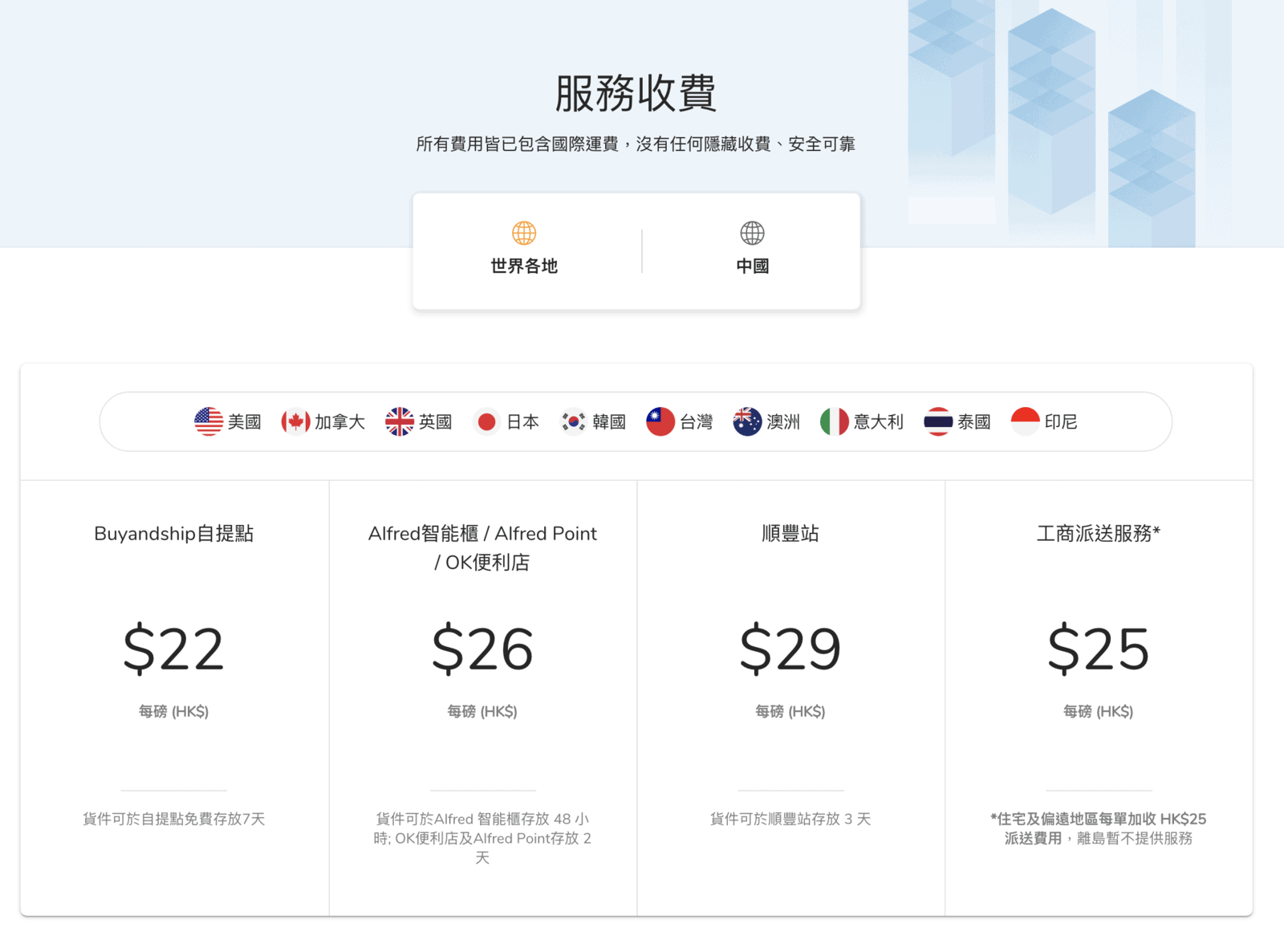
Task: Choose 澳洲 country label
Action: [783, 421]
